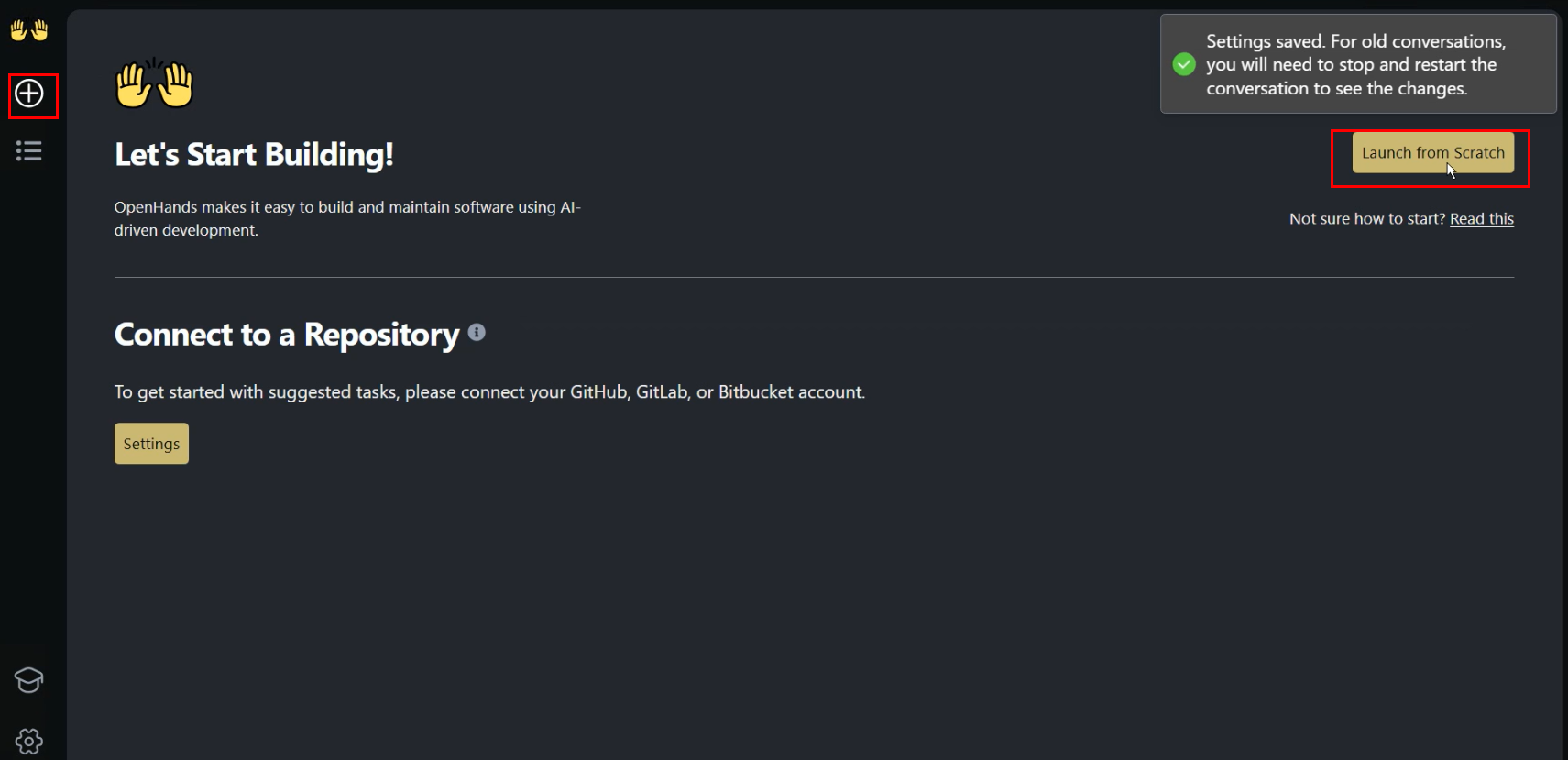Click the horizontal divider below the intro section
Viewport: 1568px width, 760px height.
pyautogui.click(x=814, y=277)
